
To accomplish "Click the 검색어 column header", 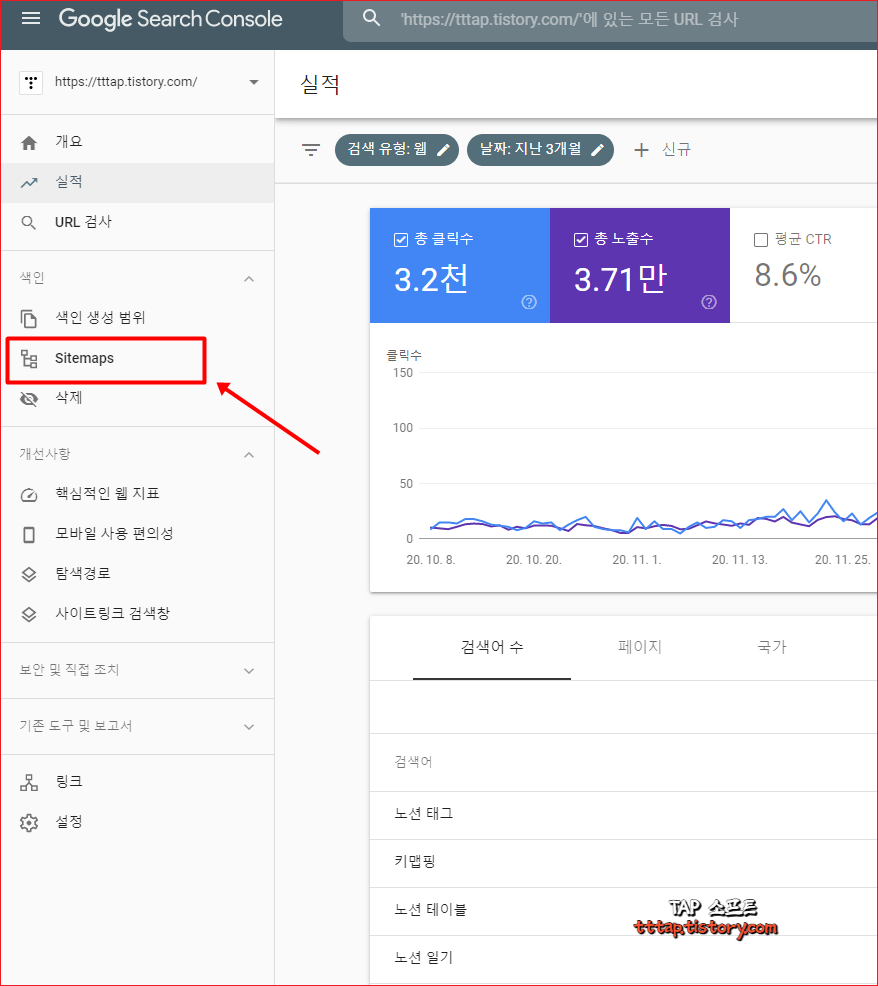I will point(413,762).
